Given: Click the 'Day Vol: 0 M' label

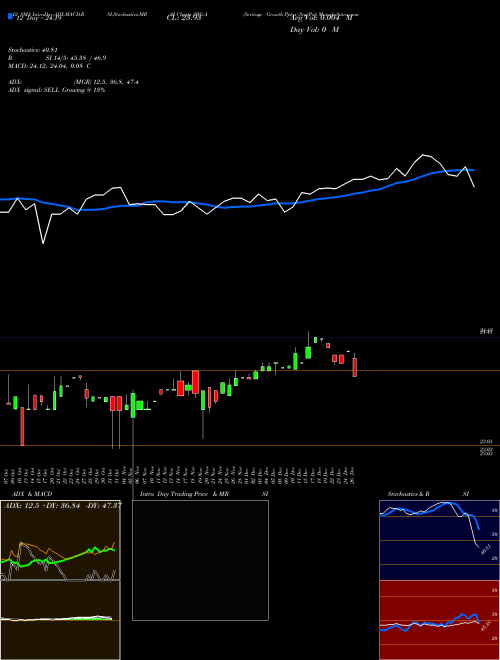Looking at the screenshot, I should coord(314,29).
